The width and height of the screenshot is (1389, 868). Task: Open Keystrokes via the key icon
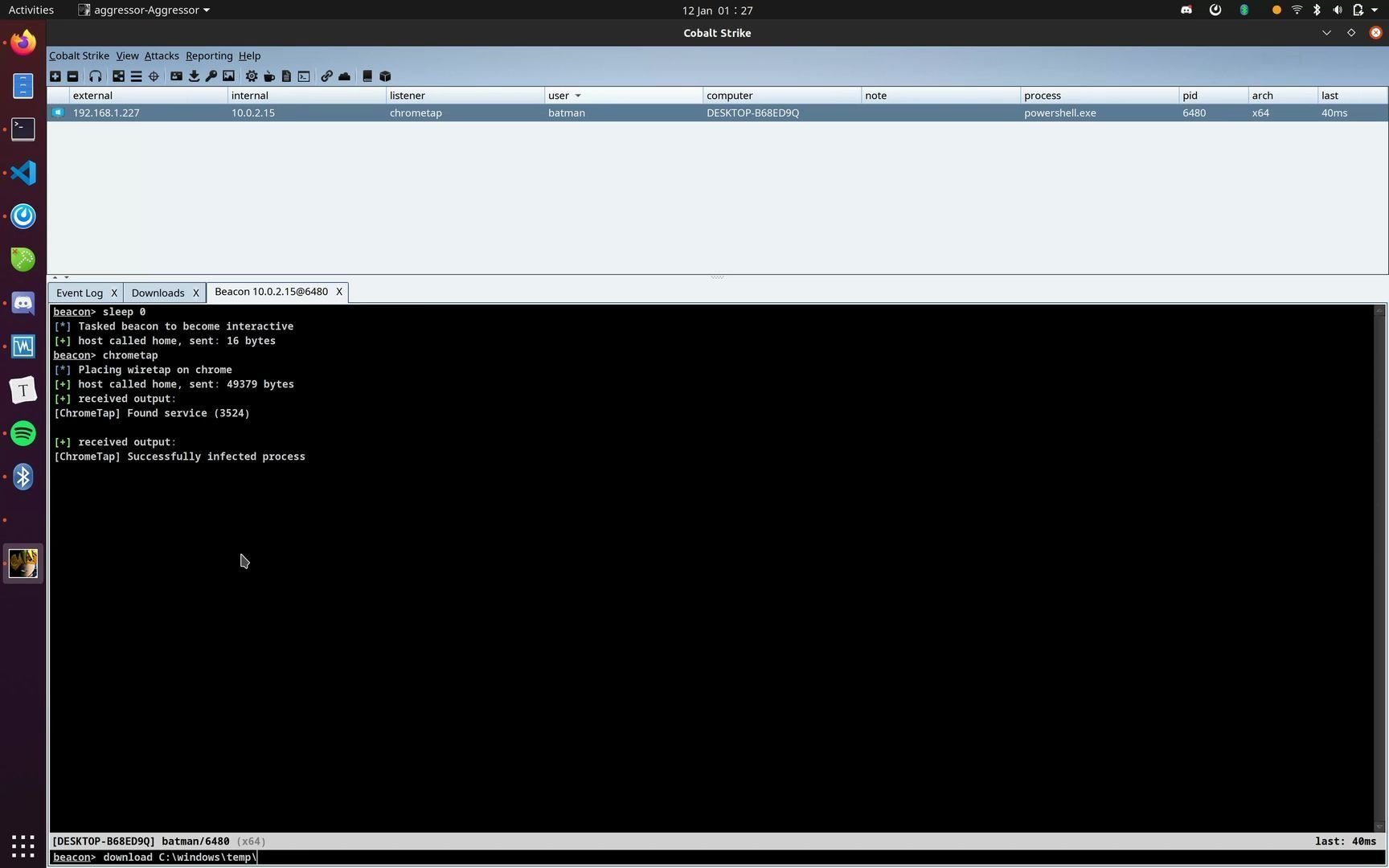click(211, 76)
